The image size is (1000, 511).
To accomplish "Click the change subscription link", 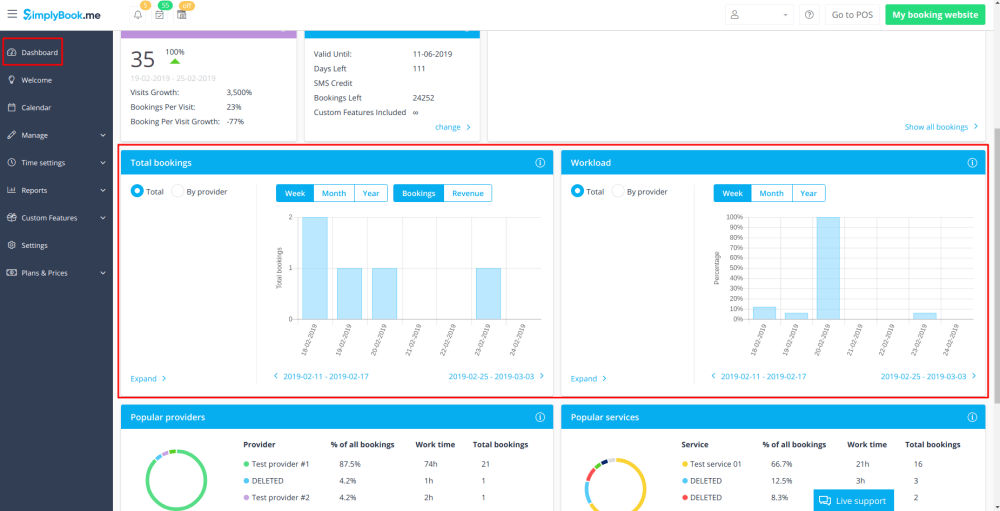I will click(x=453, y=127).
